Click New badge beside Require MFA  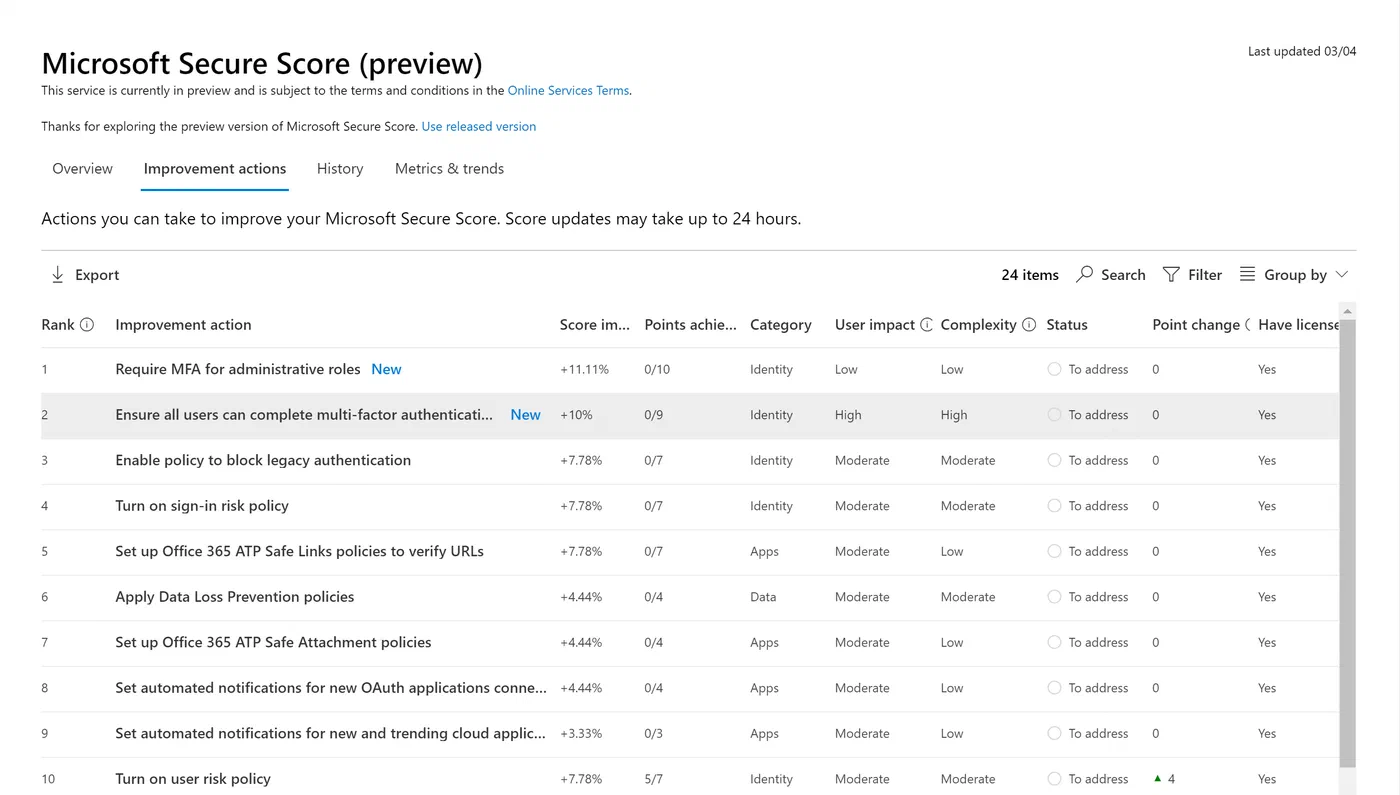386,369
